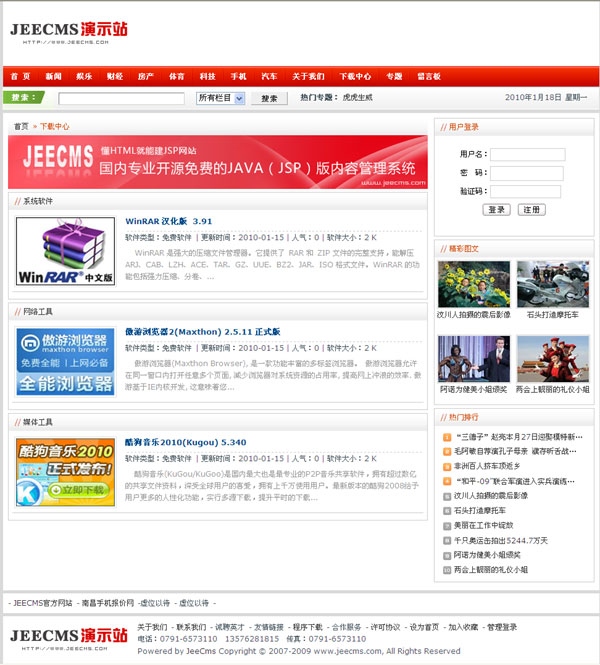Click the 密码 password field
This screenshot has height=665, width=600.
tap(527, 173)
